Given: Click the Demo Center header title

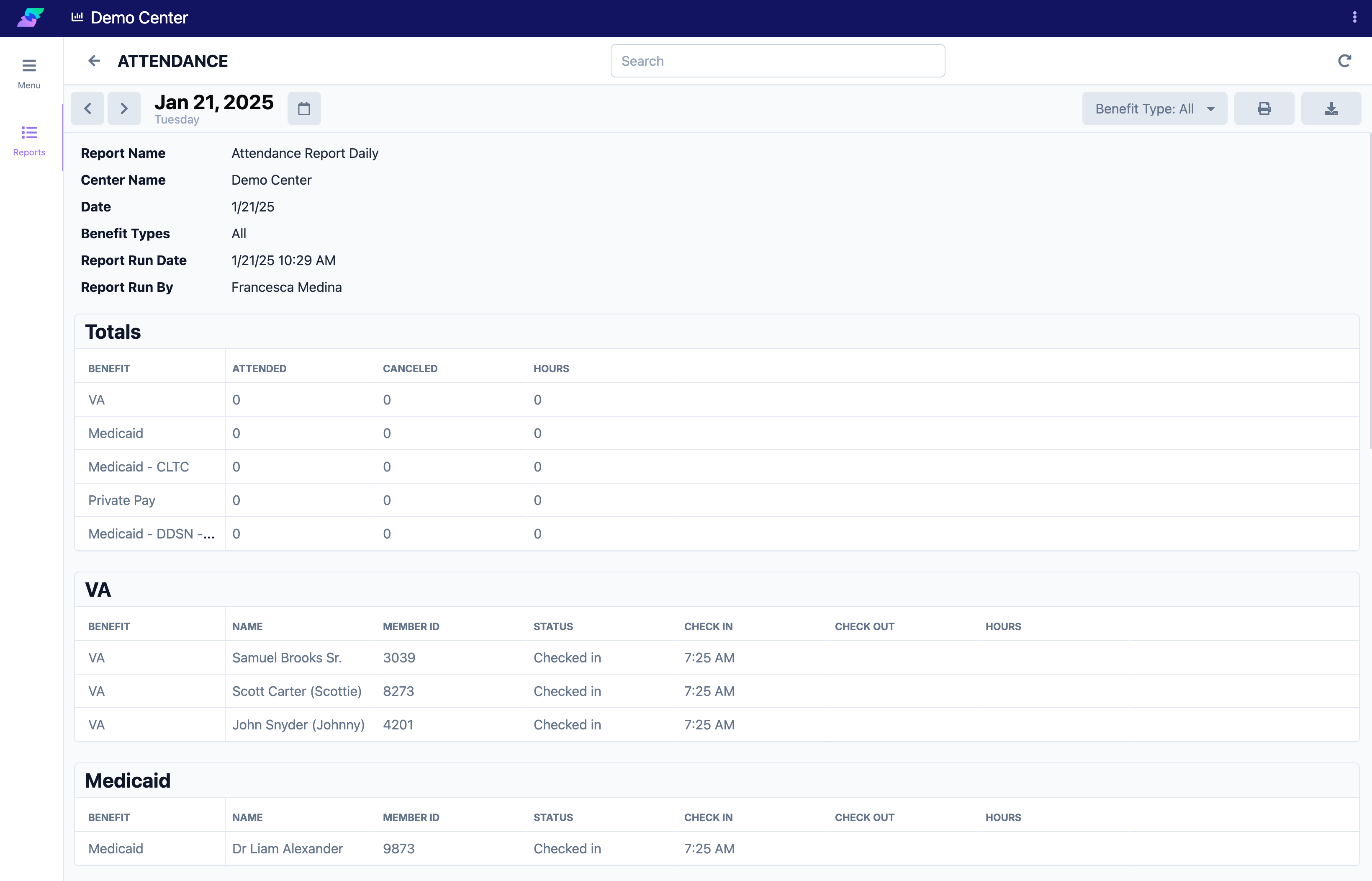Looking at the screenshot, I should coord(139,18).
